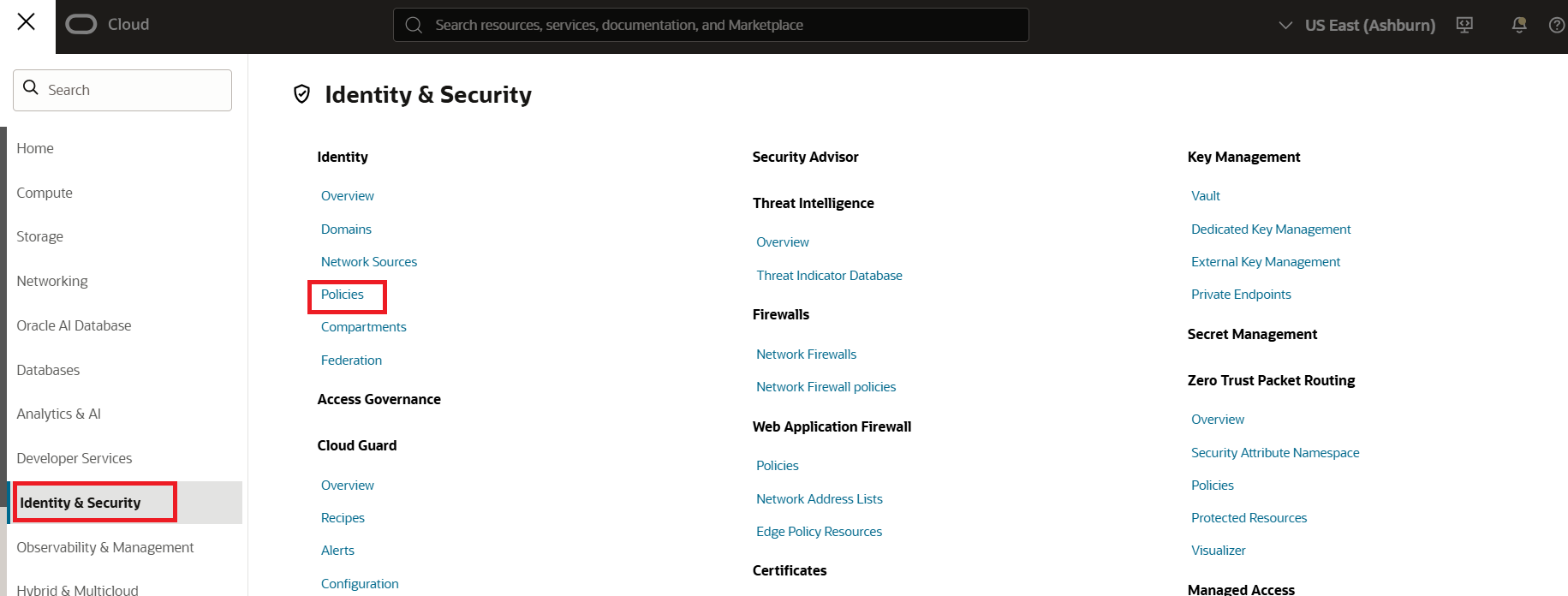Open the Network Sources link
The height and width of the screenshot is (596, 1568).
(369, 262)
